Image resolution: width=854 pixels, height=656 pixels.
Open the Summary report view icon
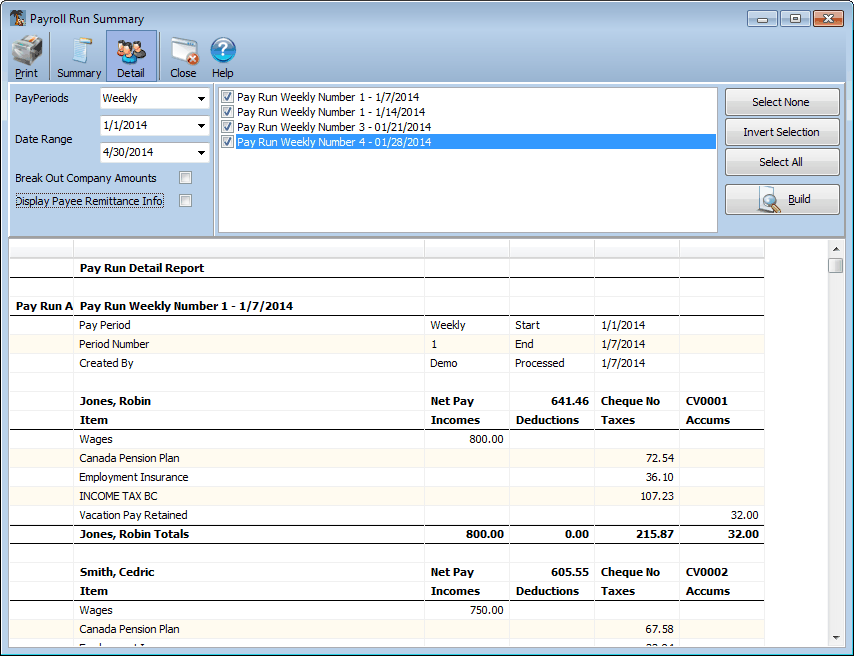tap(78, 55)
